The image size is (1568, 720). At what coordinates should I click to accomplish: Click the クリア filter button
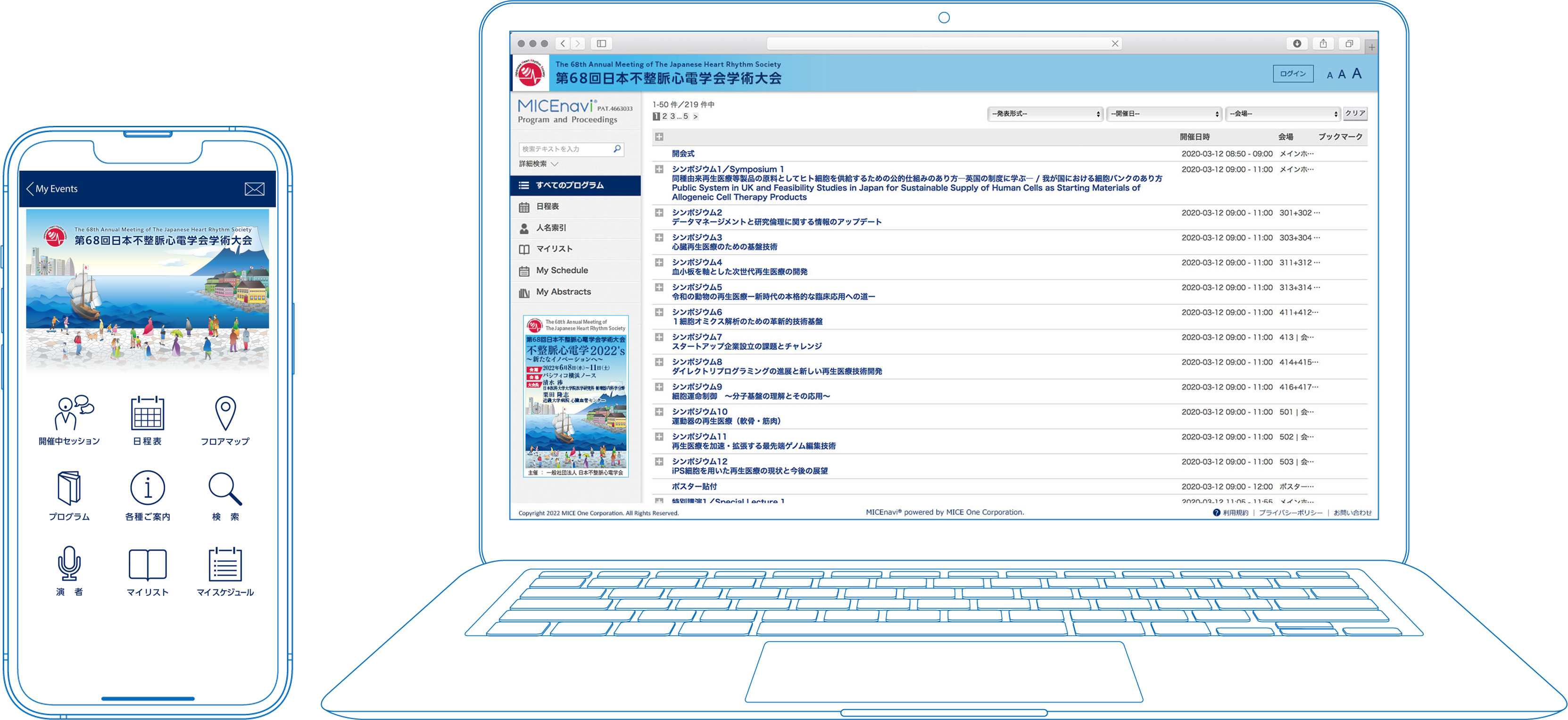pyautogui.click(x=1355, y=113)
